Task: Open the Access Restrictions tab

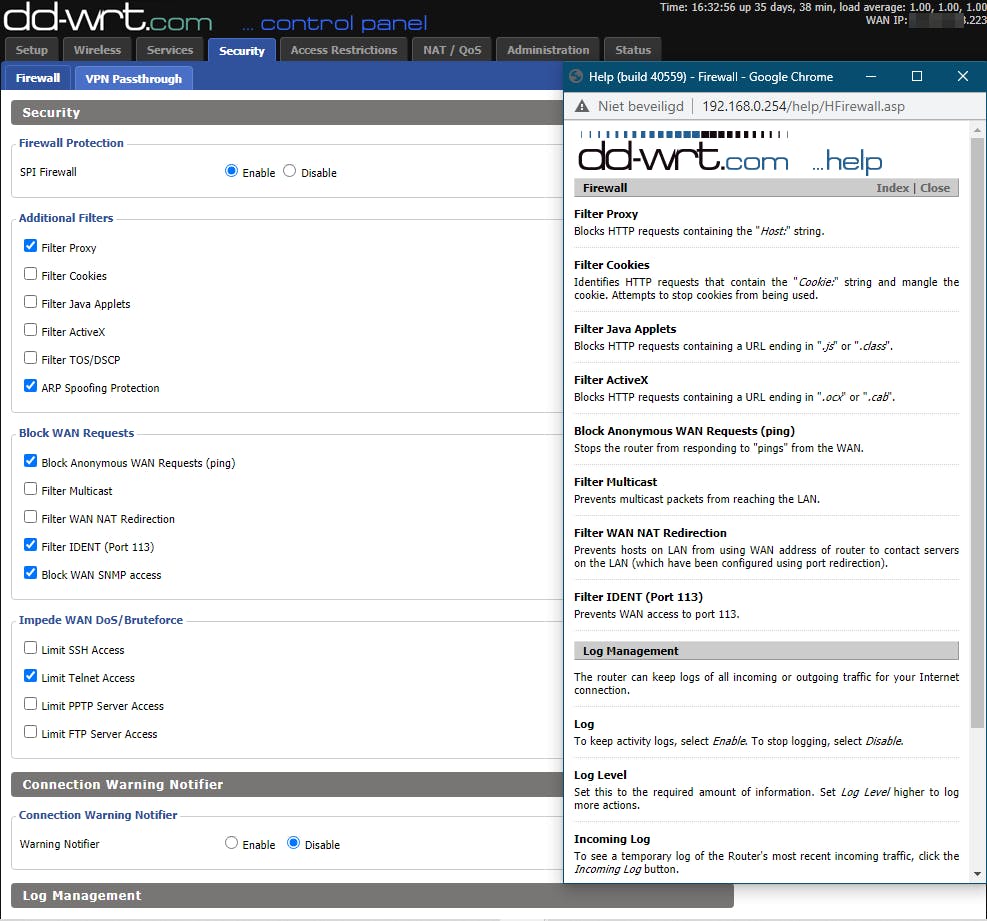Action: (344, 50)
